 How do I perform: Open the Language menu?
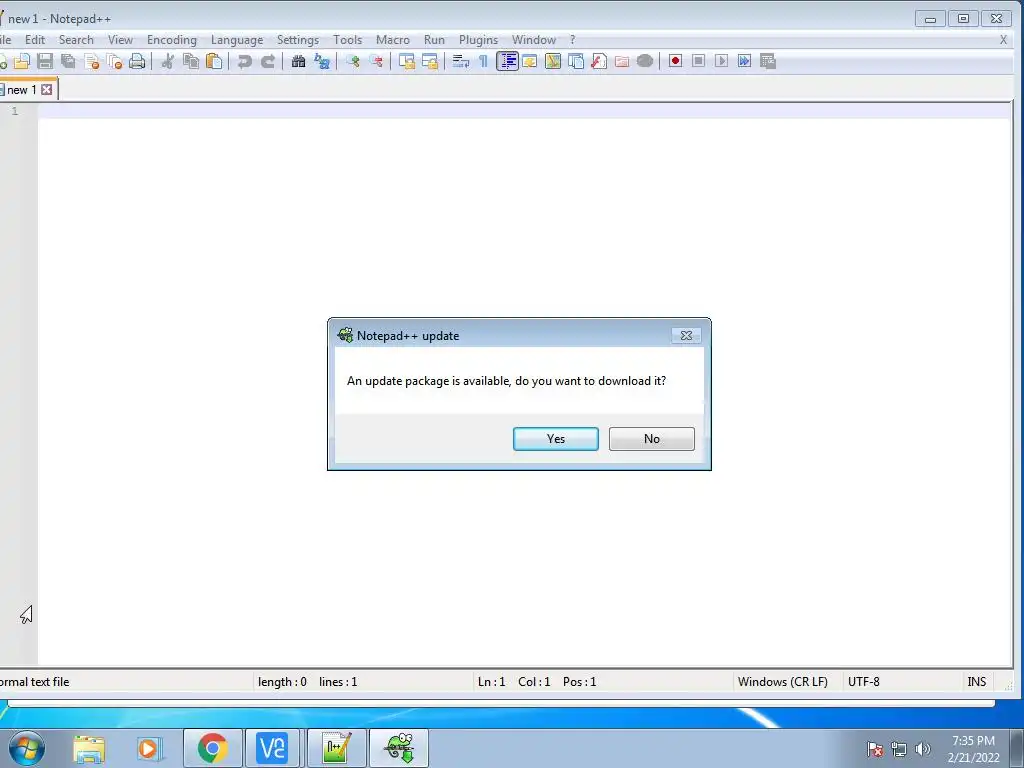[x=237, y=40]
